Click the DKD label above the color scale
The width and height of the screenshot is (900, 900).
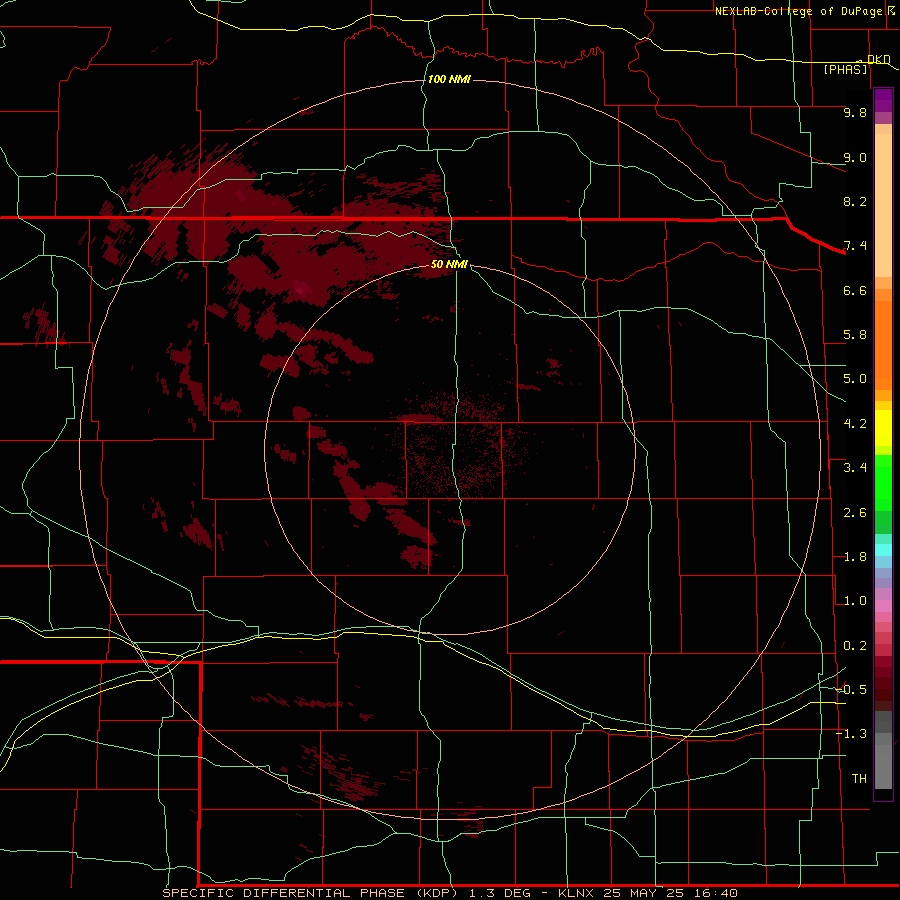(879, 59)
